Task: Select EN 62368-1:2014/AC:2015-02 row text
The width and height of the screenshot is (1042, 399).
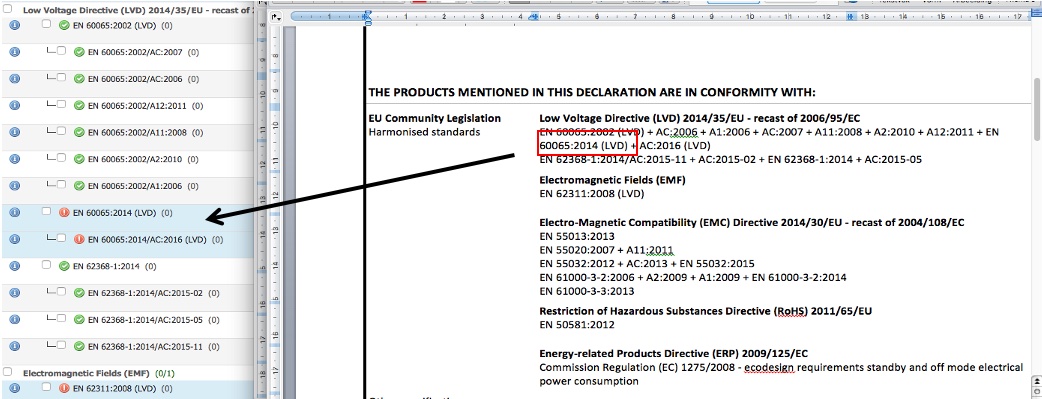Action: 145,293
